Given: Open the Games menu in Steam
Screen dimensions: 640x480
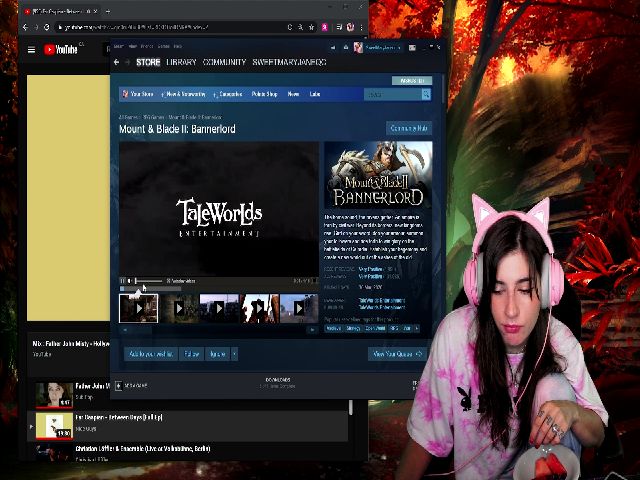Looking at the screenshot, I should point(163,47).
